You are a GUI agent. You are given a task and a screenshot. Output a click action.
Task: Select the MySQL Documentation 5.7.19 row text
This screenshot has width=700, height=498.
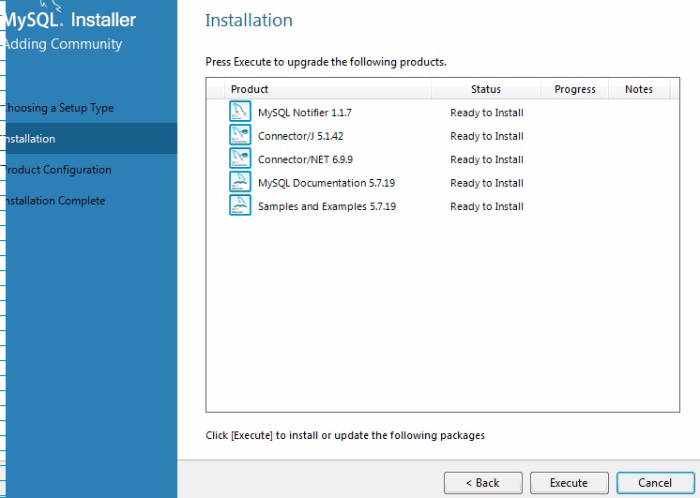[x=327, y=183]
